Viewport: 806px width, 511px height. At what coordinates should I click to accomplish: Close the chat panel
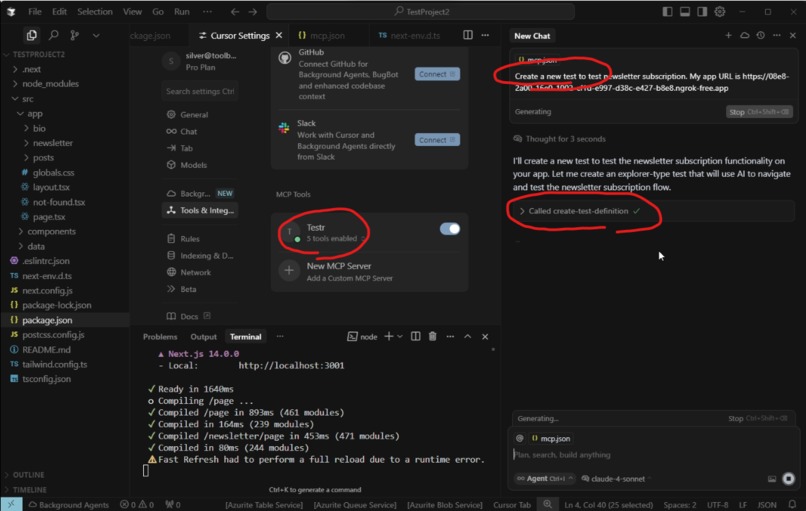793,35
